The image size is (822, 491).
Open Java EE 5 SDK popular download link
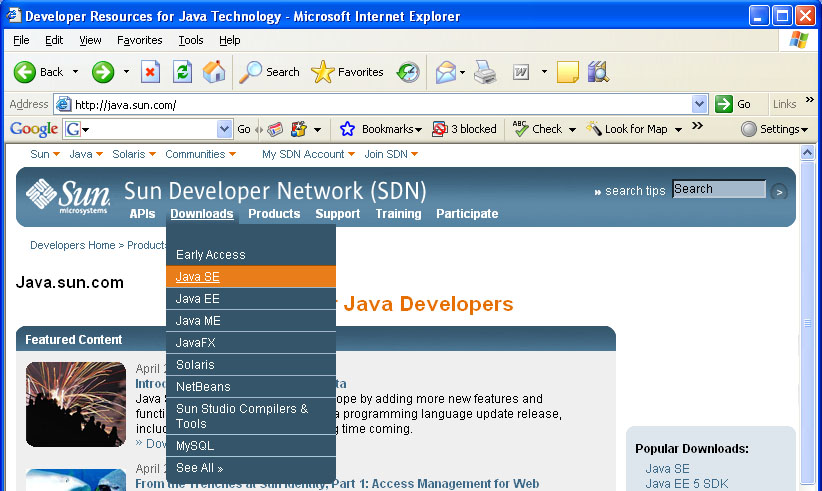pyautogui.click(x=687, y=483)
